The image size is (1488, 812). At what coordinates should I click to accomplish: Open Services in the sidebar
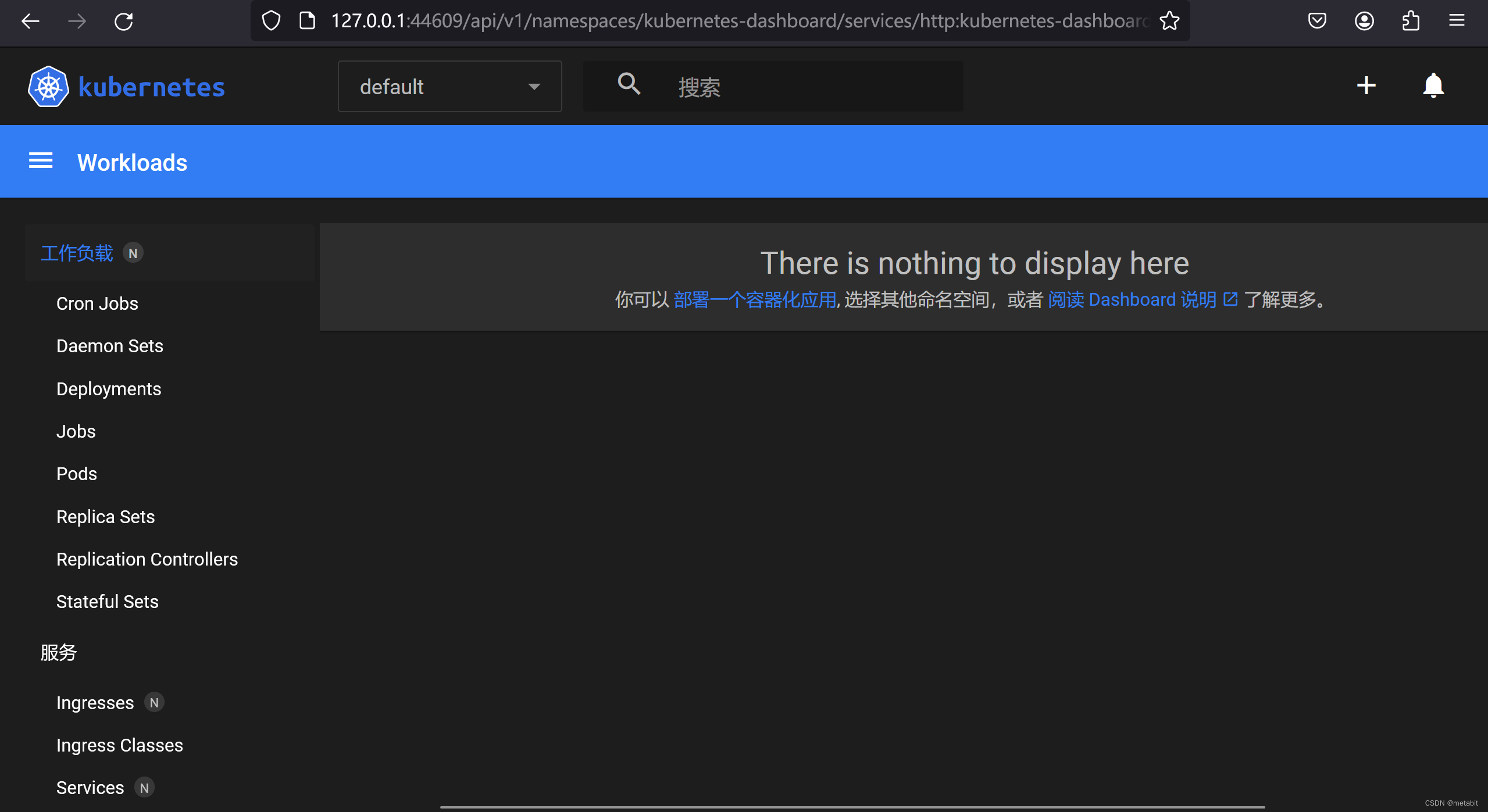pyautogui.click(x=90, y=788)
